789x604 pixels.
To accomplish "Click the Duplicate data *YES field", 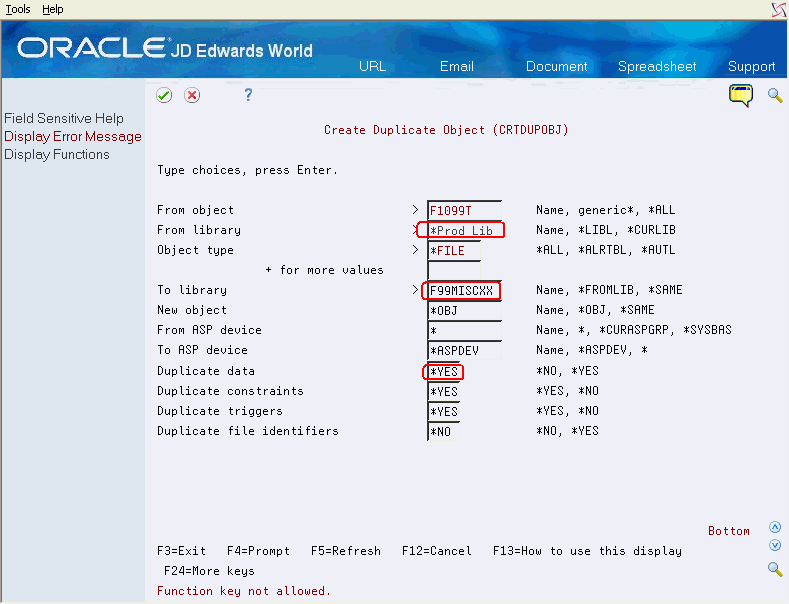I will coord(443,371).
